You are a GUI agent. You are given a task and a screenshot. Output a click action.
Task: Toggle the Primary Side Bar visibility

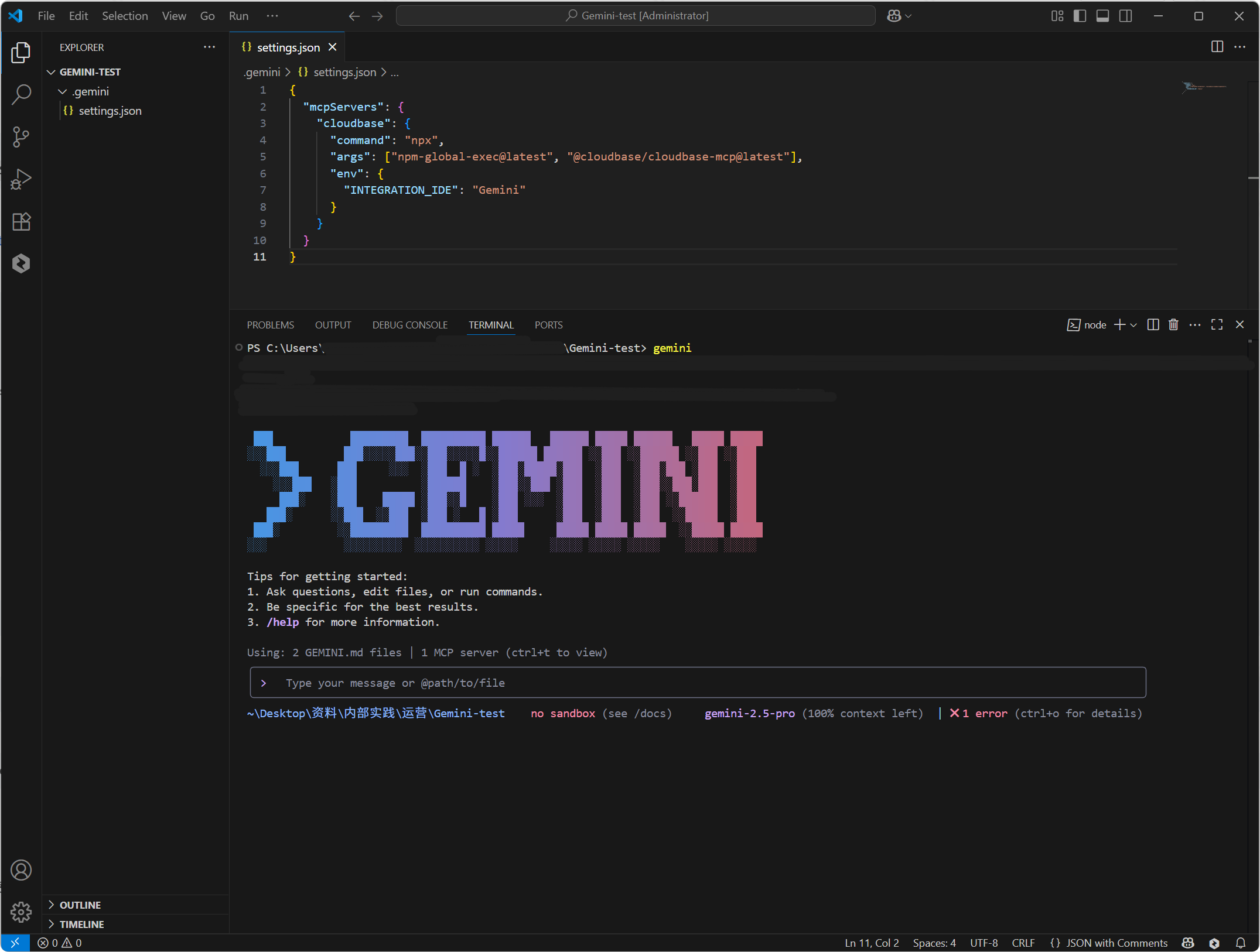click(x=1080, y=16)
